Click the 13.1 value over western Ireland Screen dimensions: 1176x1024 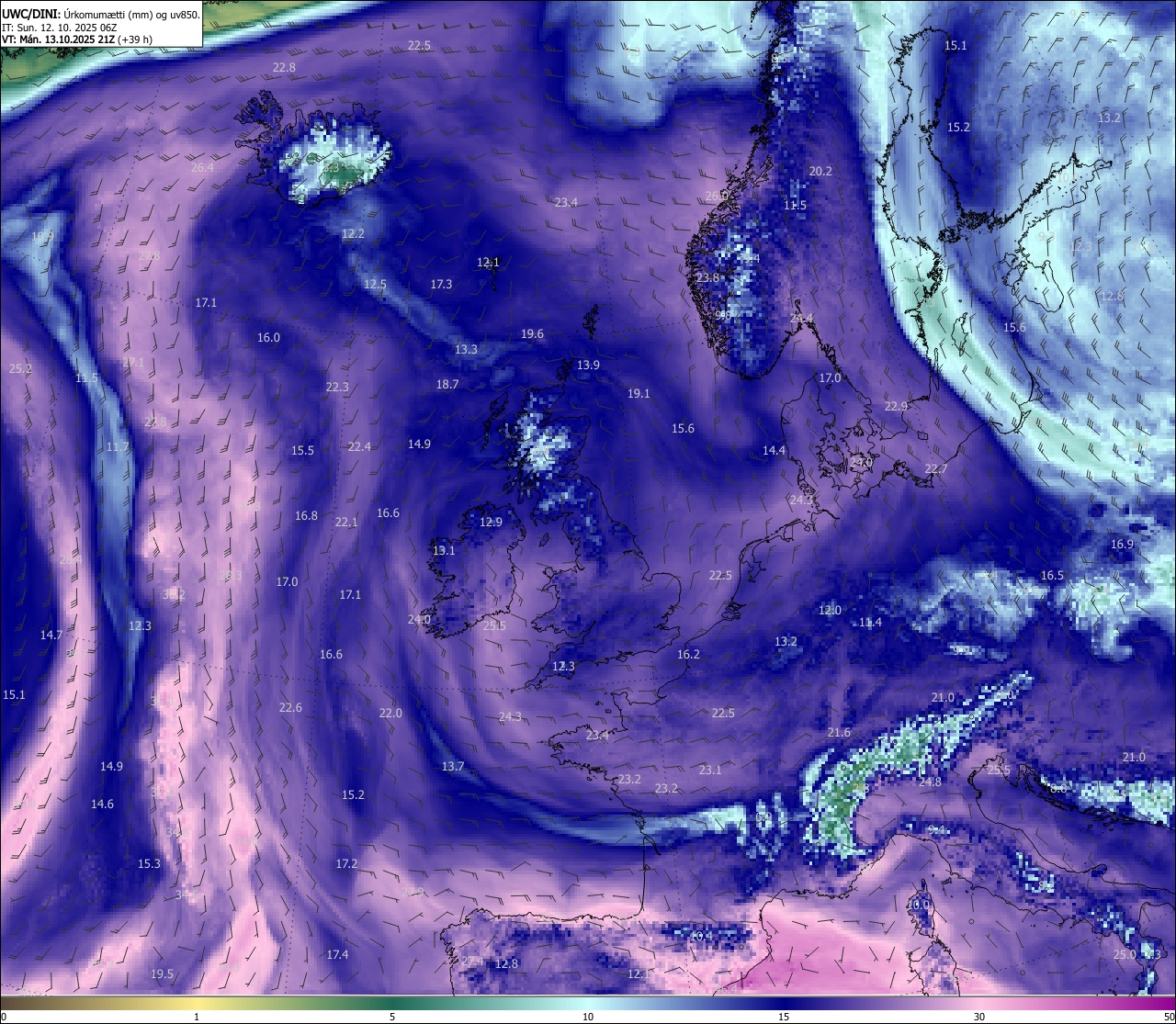tap(444, 550)
